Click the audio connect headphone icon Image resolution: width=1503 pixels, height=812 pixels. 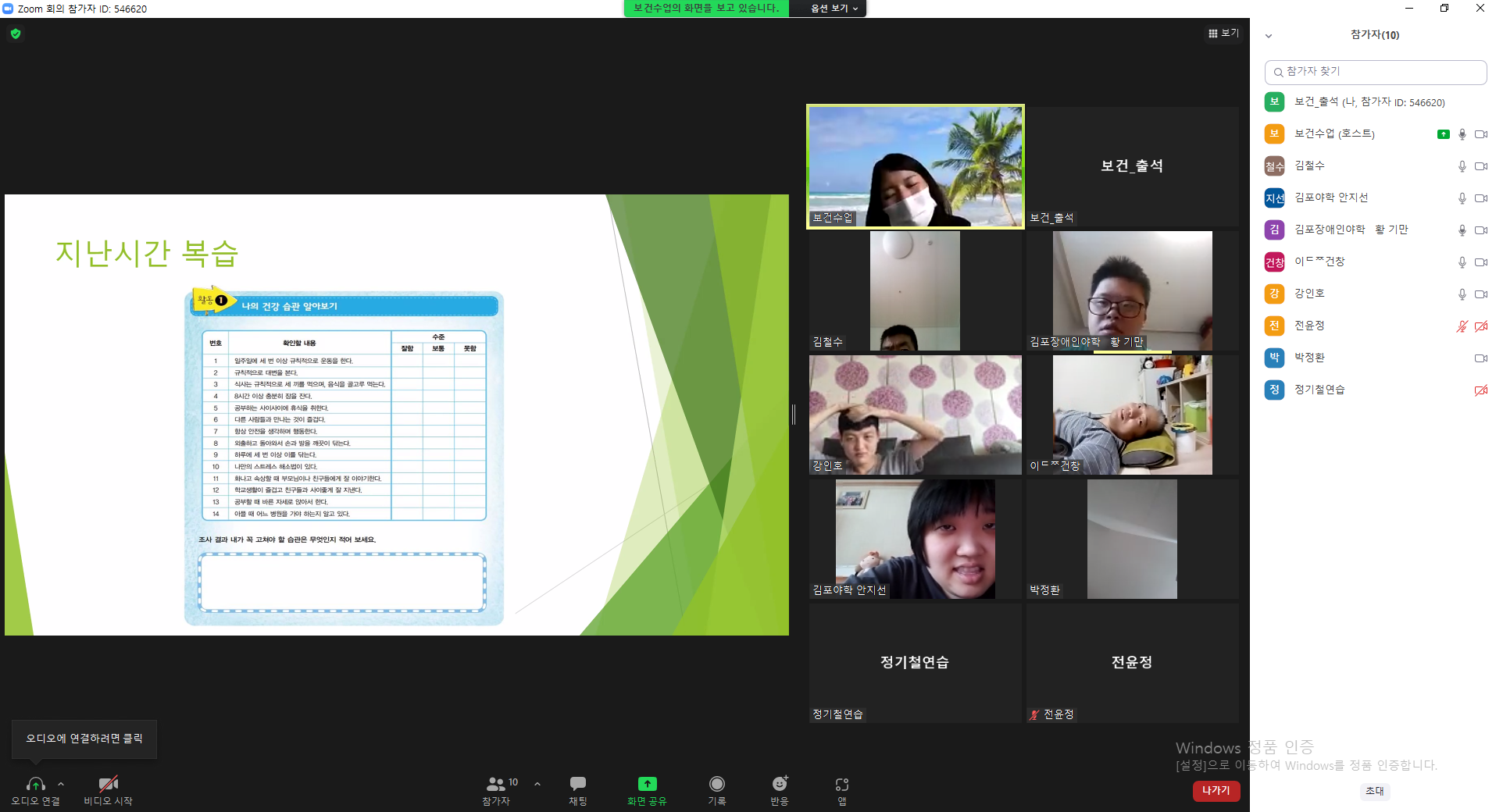(x=35, y=784)
